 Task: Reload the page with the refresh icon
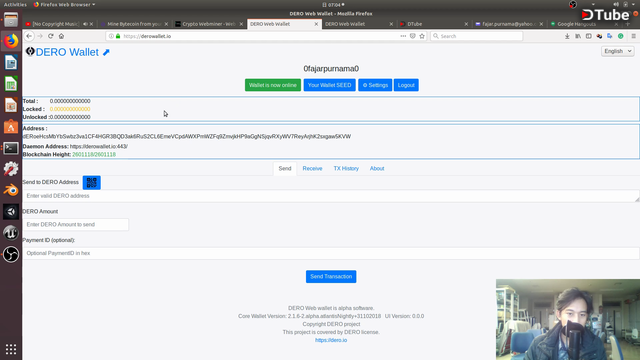click(x=51, y=36)
